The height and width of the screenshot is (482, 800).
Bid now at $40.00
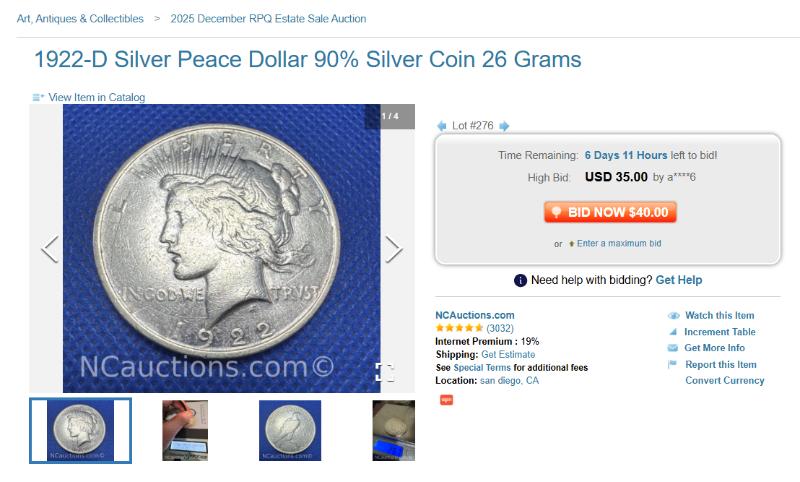tap(610, 212)
